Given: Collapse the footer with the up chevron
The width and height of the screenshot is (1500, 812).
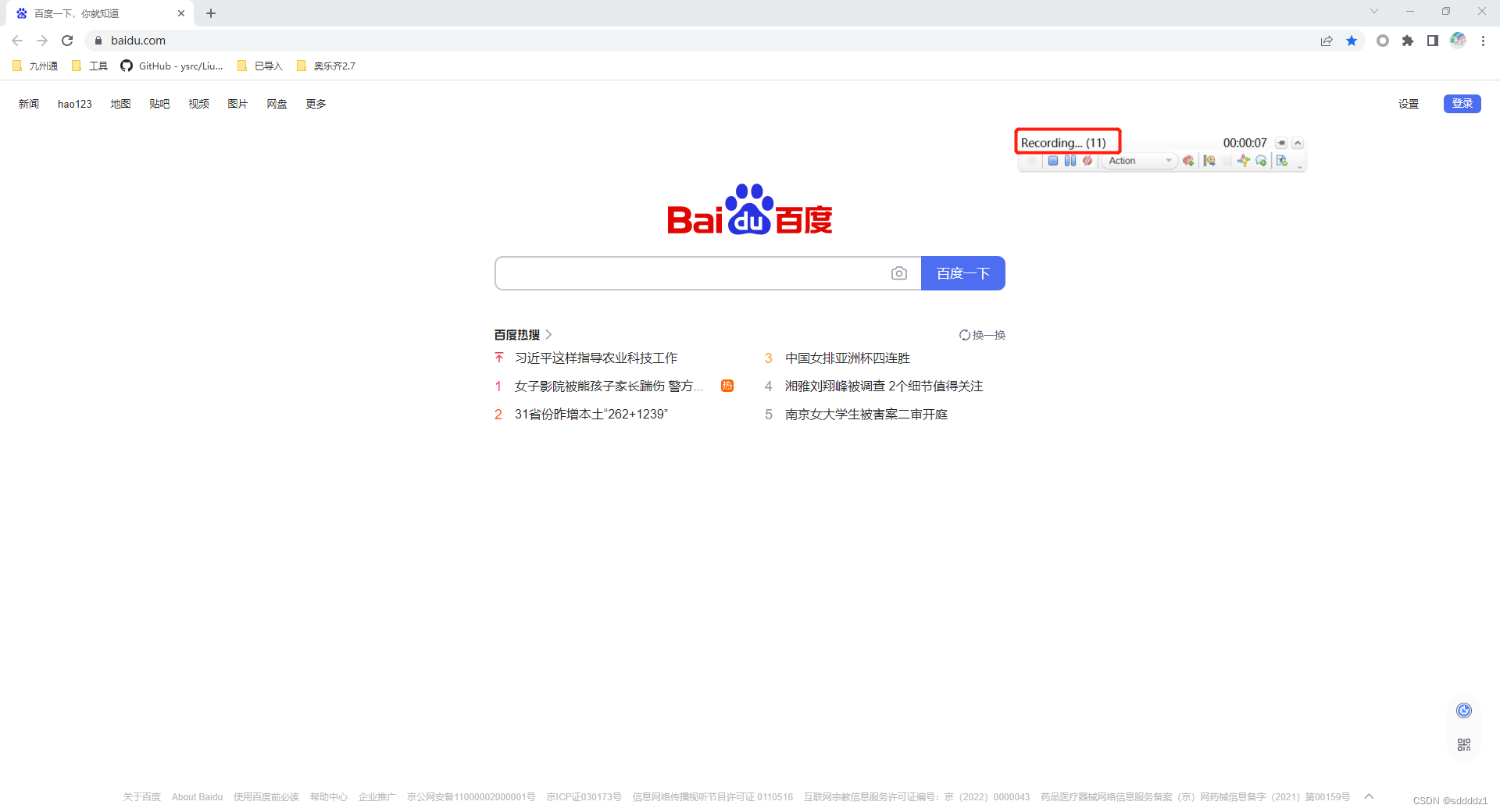Looking at the screenshot, I should tap(1369, 796).
